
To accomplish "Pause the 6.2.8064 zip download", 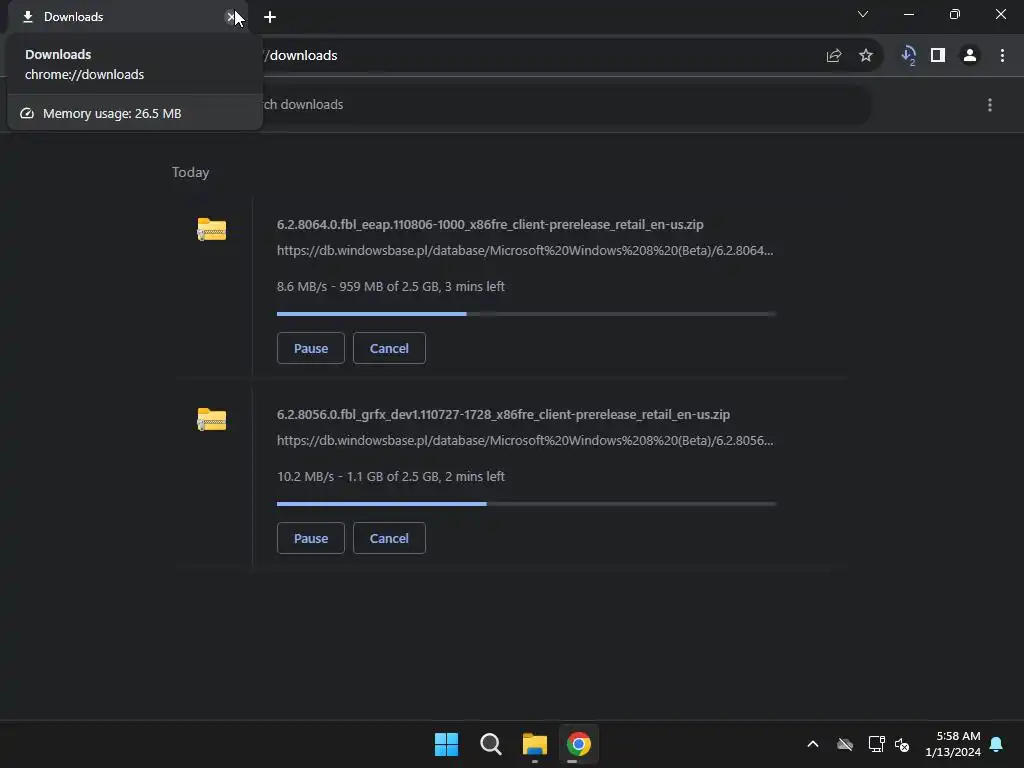I will [311, 348].
